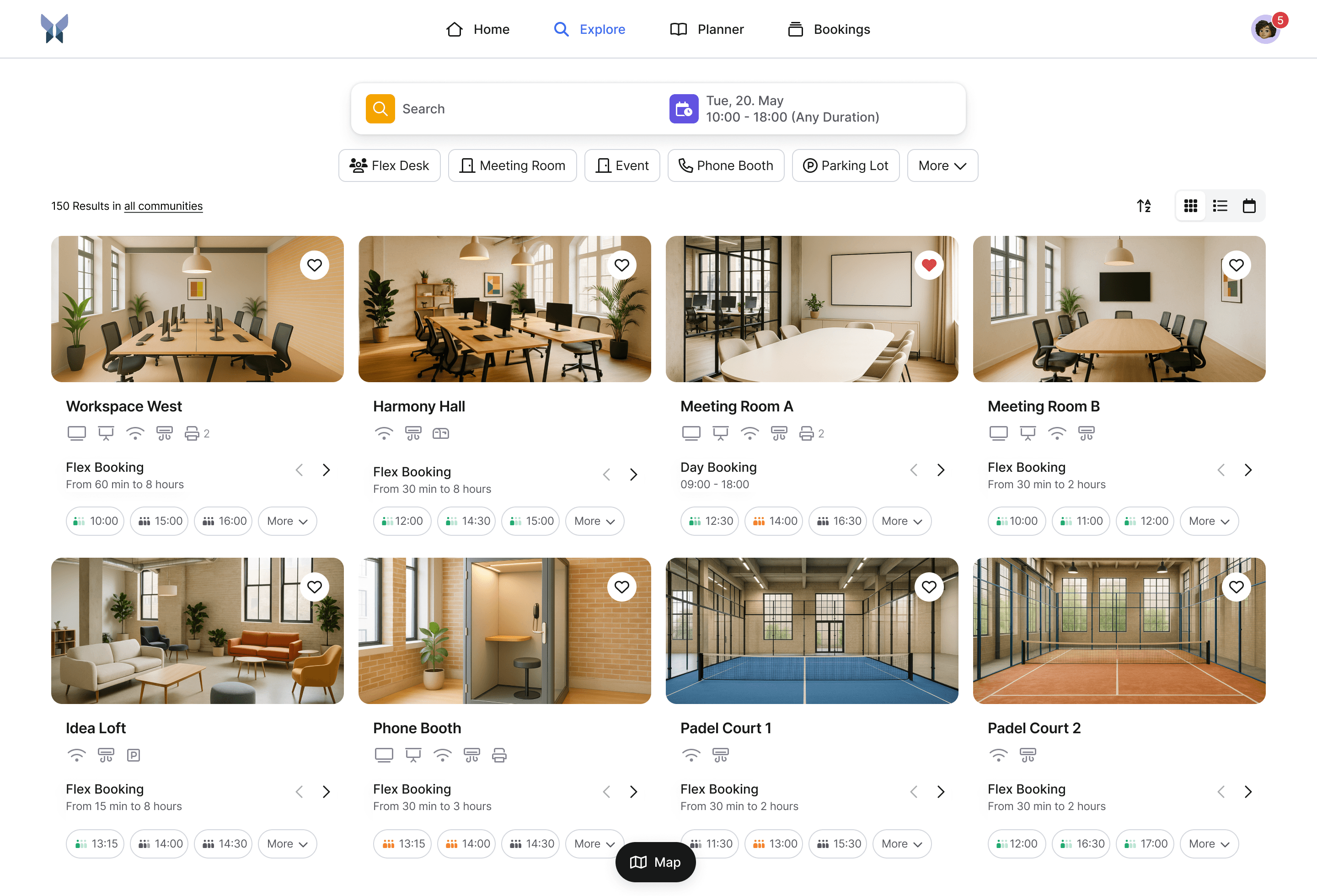Open the date and time picker calendar icon

coord(684,109)
